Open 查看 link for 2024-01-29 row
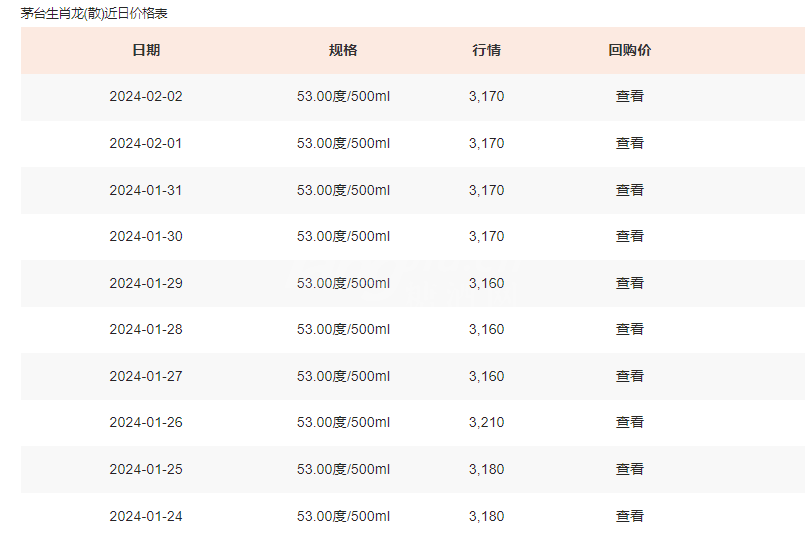This screenshot has width=805, height=554. pyautogui.click(x=629, y=283)
